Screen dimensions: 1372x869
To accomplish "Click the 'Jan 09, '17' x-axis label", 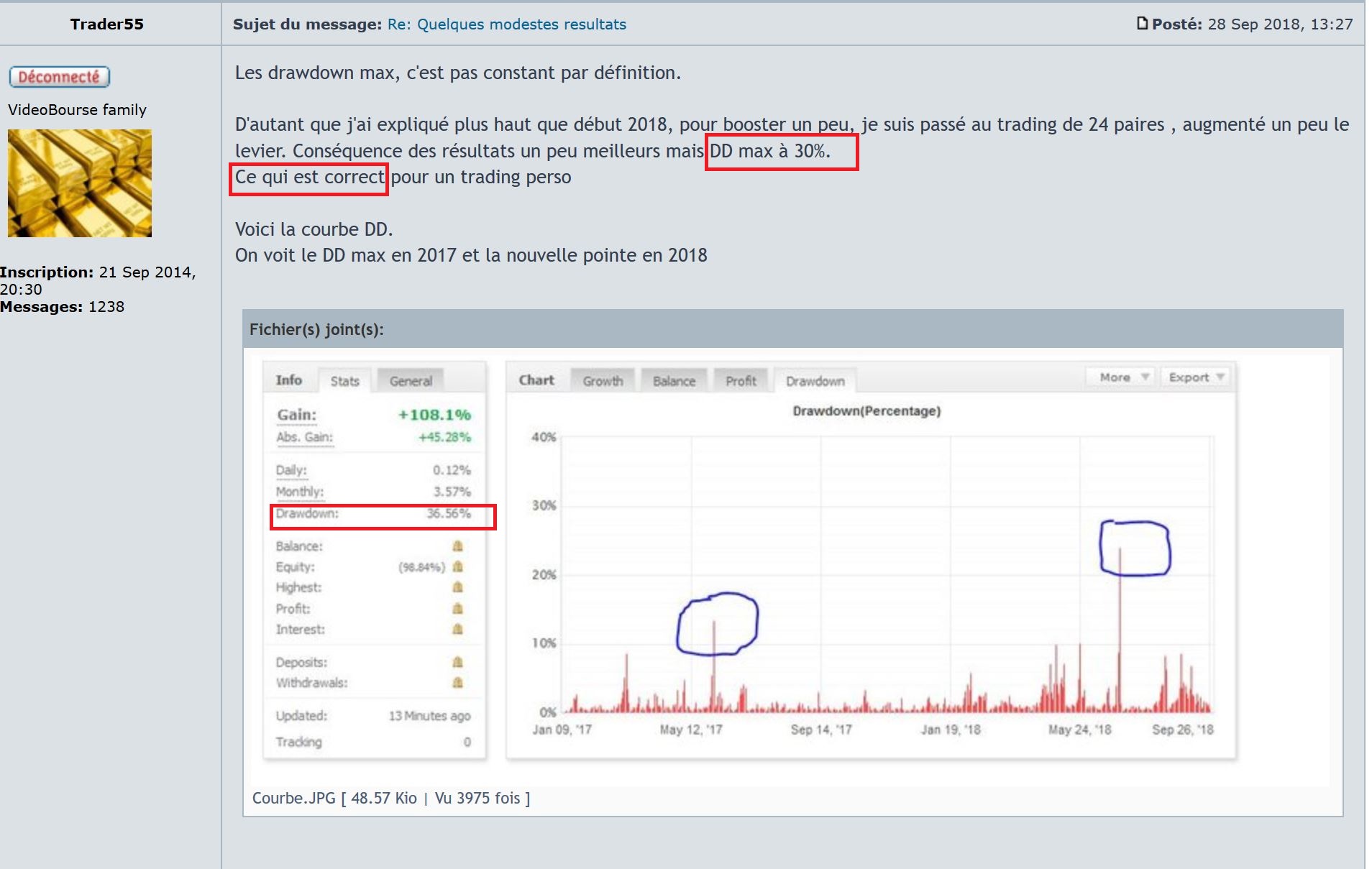I will click(562, 730).
